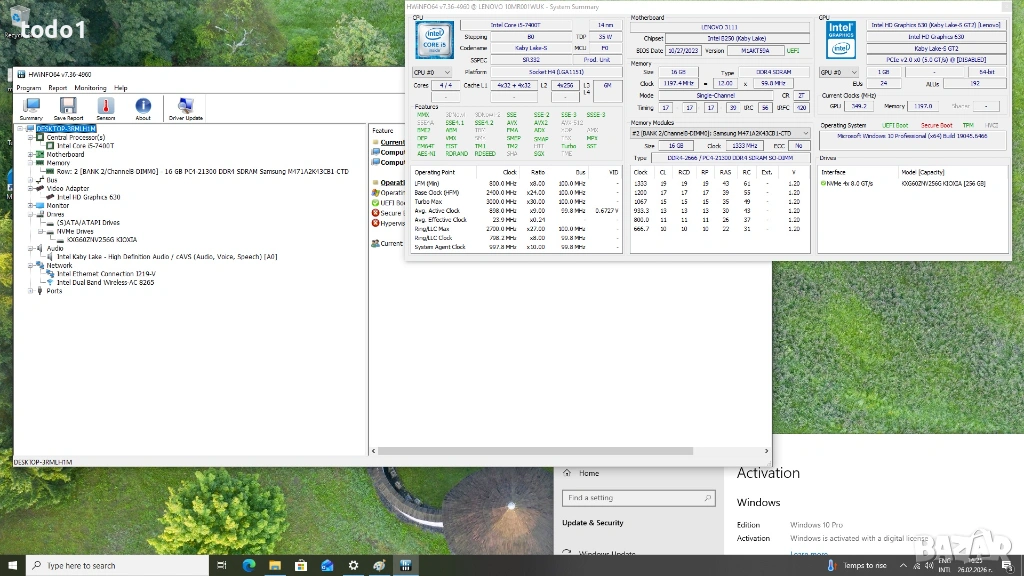Click the Windows Start button
Screen dimensions: 1024x576
click(12, 565)
